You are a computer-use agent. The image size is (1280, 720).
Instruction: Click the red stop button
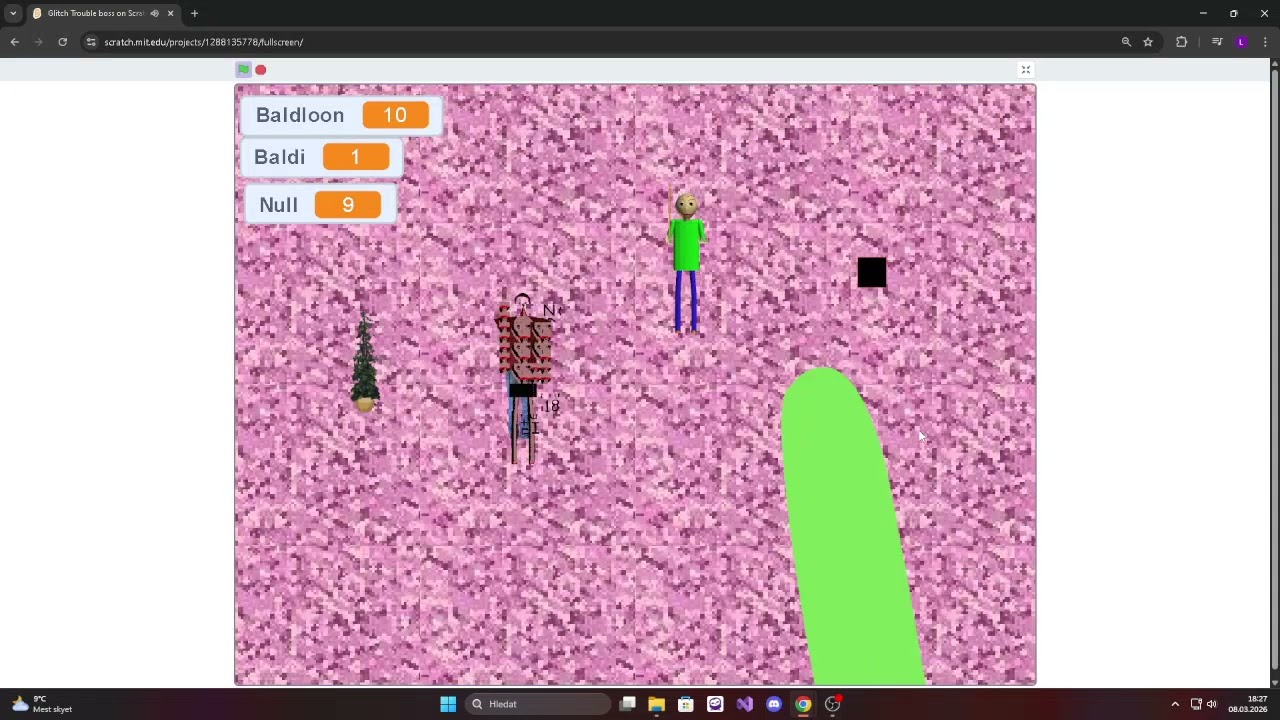261,69
